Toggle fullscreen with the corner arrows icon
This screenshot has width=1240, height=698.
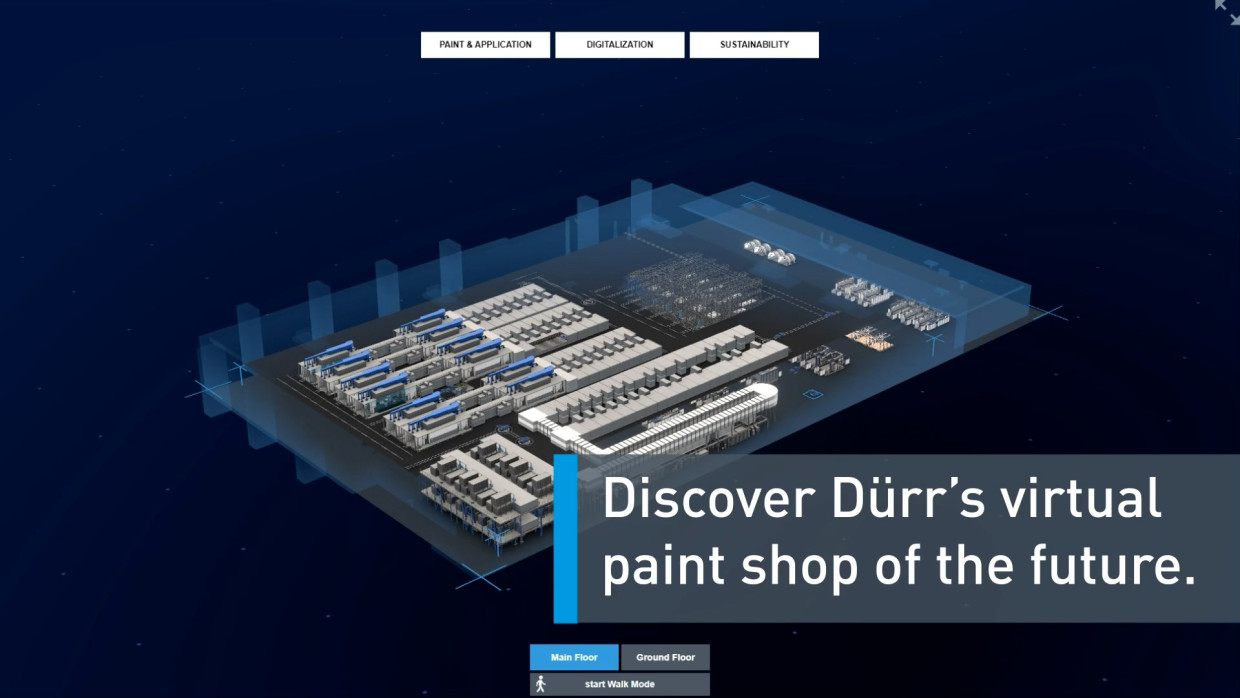coord(1227,11)
